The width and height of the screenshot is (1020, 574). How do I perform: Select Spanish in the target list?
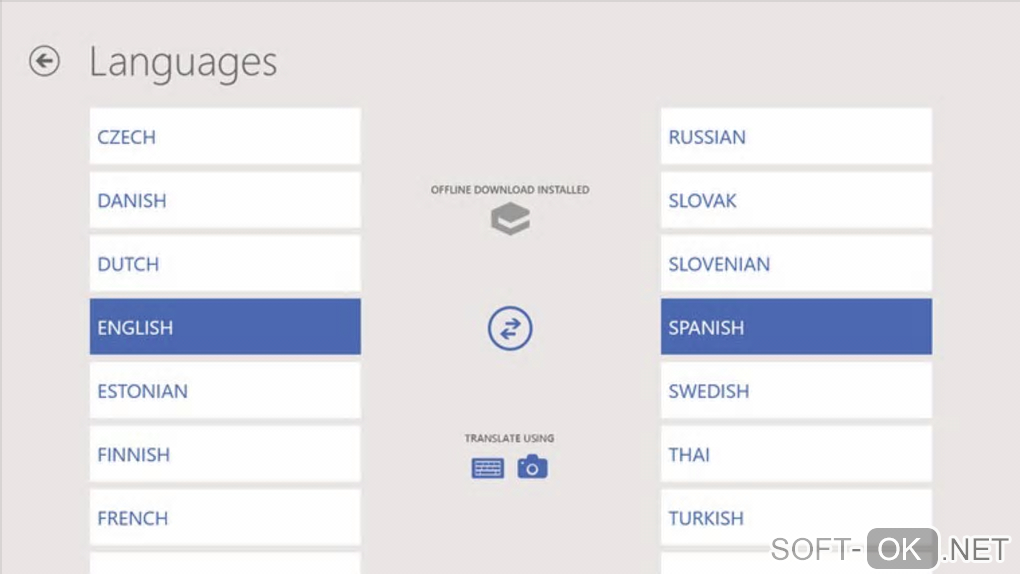click(796, 327)
